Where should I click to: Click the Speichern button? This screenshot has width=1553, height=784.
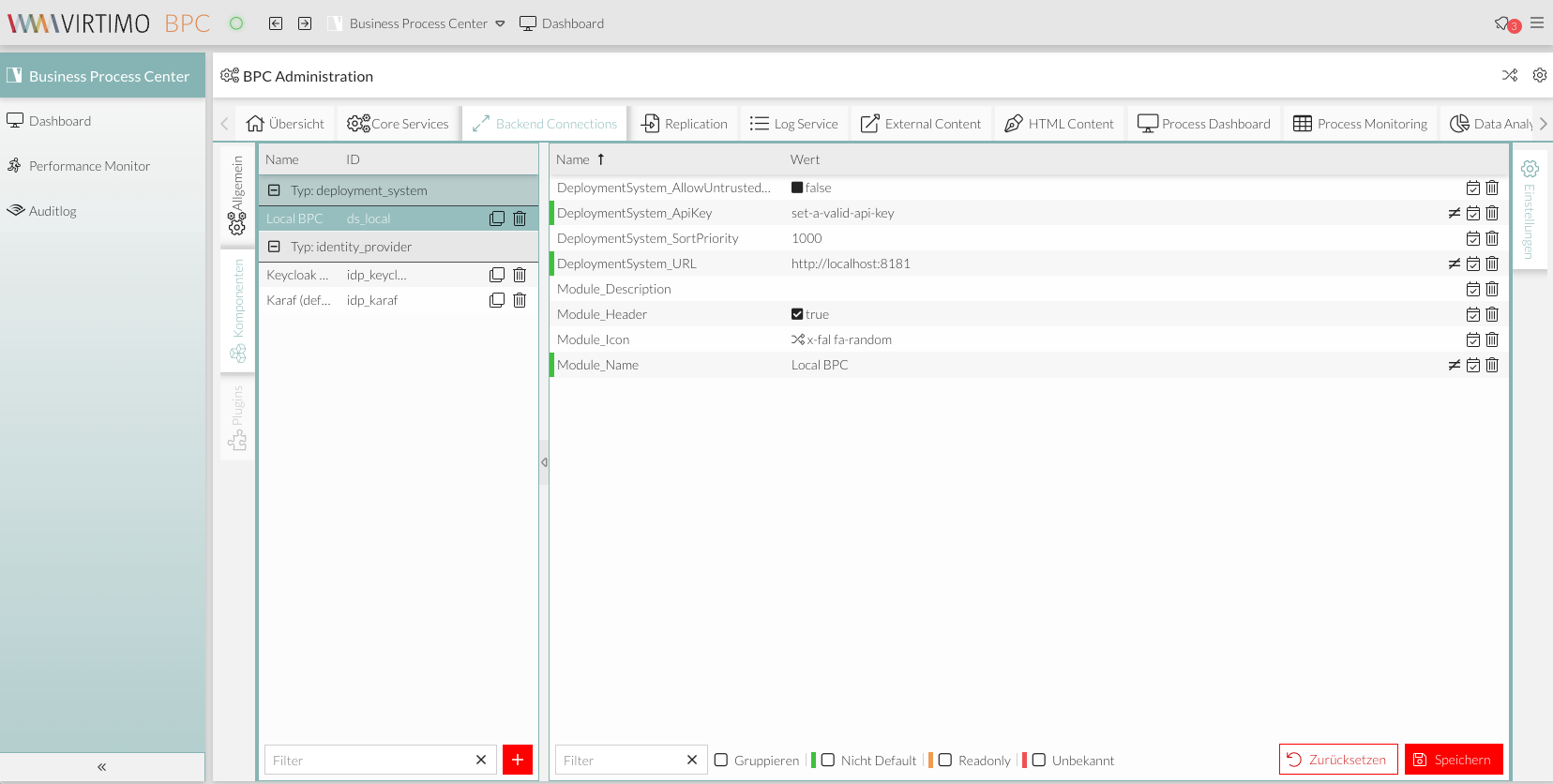pyautogui.click(x=1453, y=760)
